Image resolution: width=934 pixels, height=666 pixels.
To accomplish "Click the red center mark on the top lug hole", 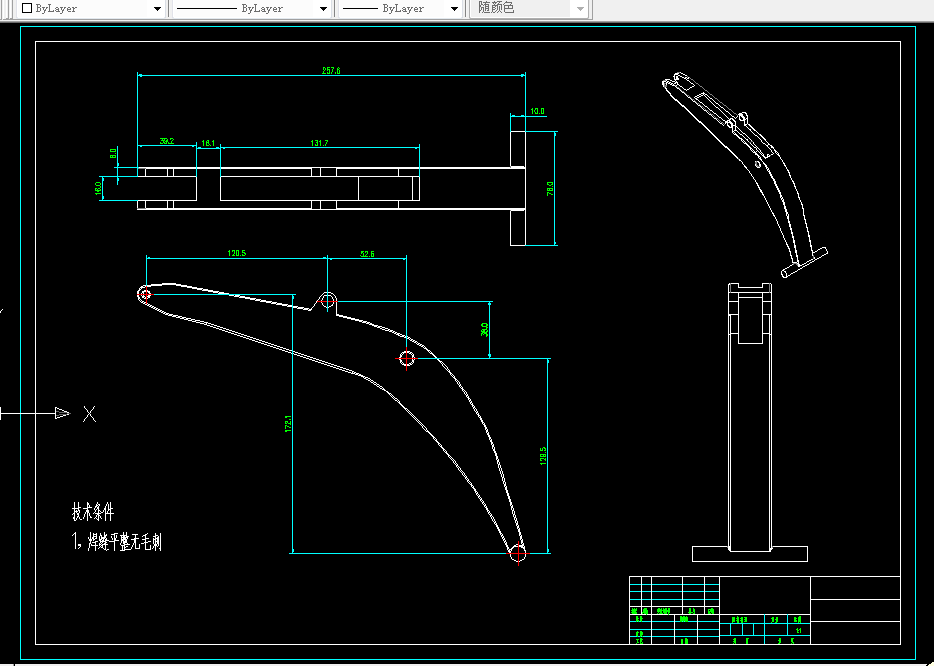I will click(327, 301).
